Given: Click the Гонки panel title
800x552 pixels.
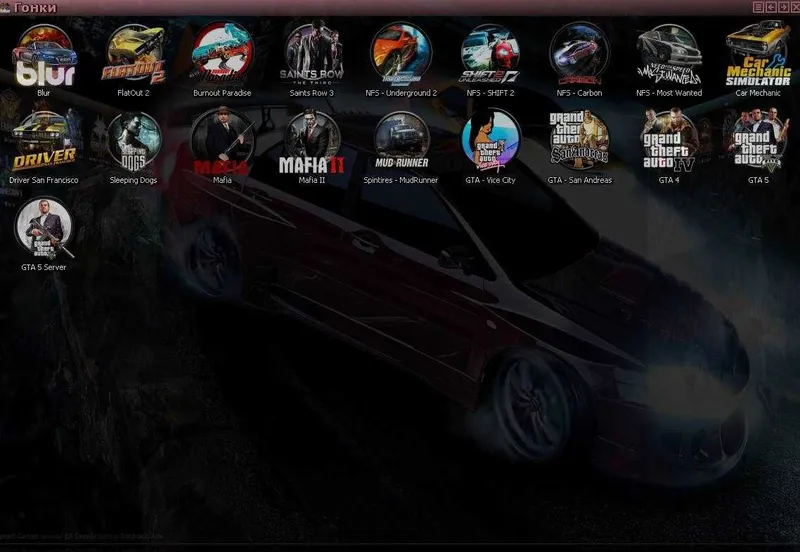Looking at the screenshot, I should pos(35,8).
